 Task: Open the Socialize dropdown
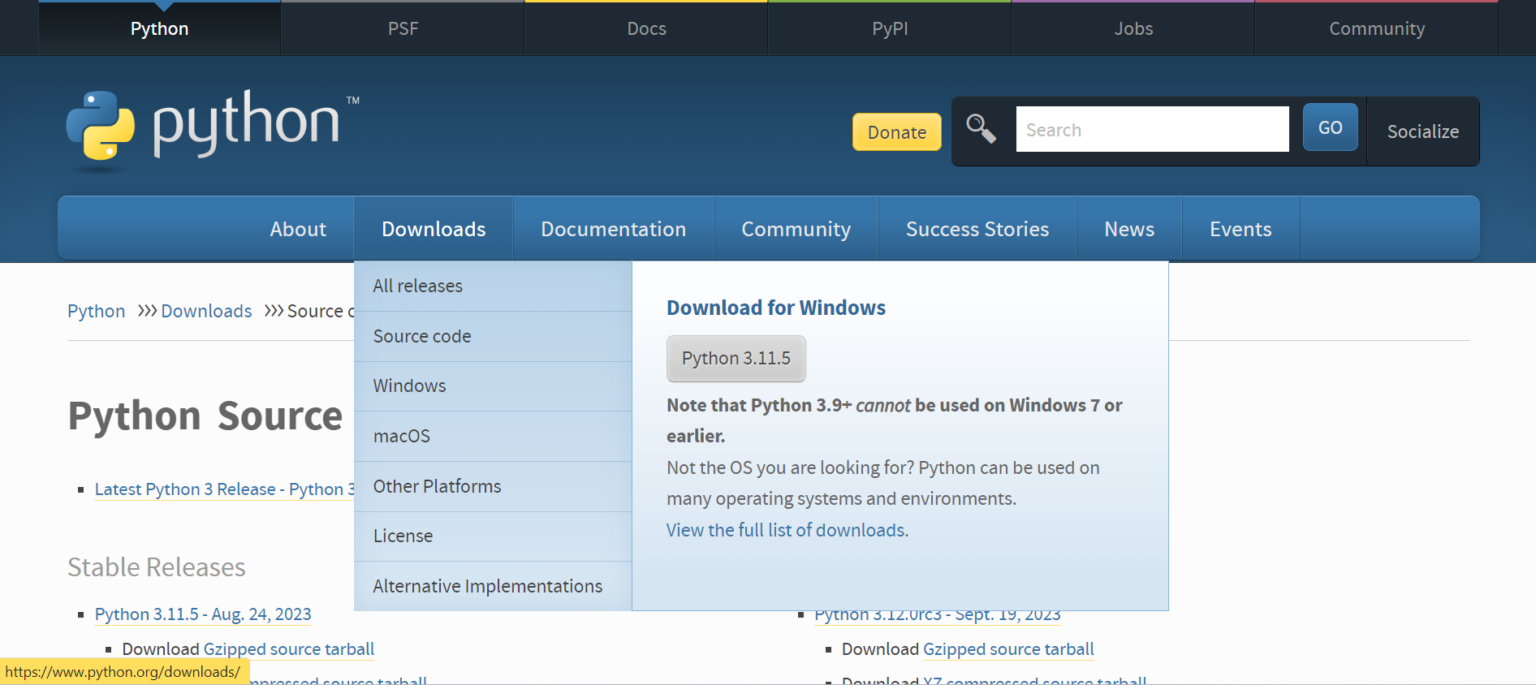pos(1422,131)
